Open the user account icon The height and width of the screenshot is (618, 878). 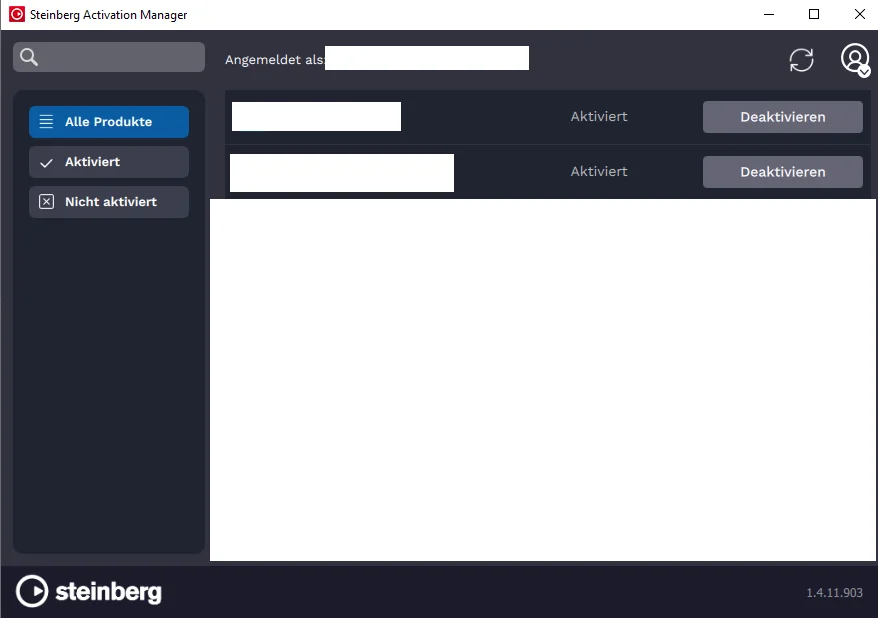[855, 59]
